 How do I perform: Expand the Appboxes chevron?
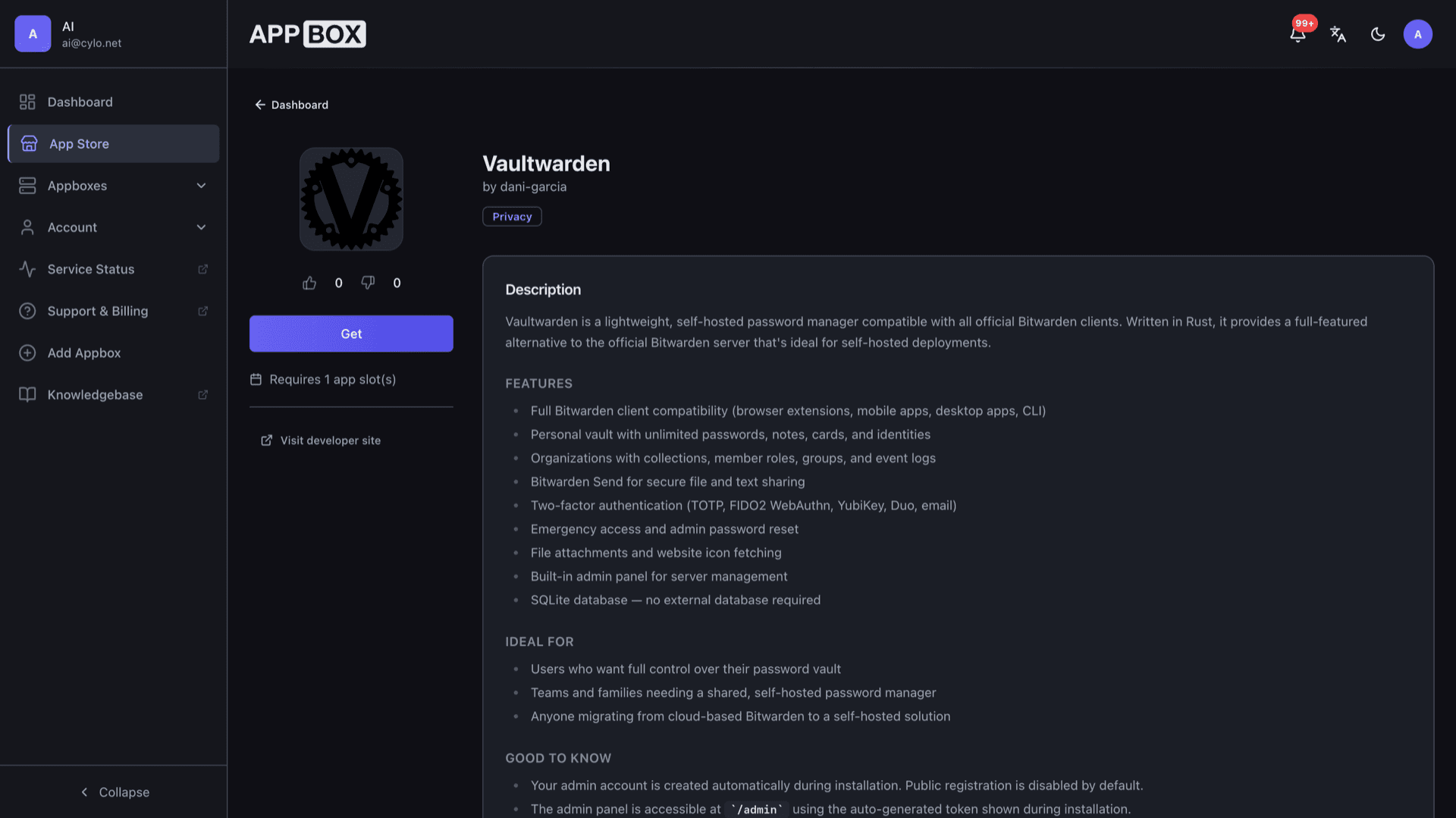(201, 186)
